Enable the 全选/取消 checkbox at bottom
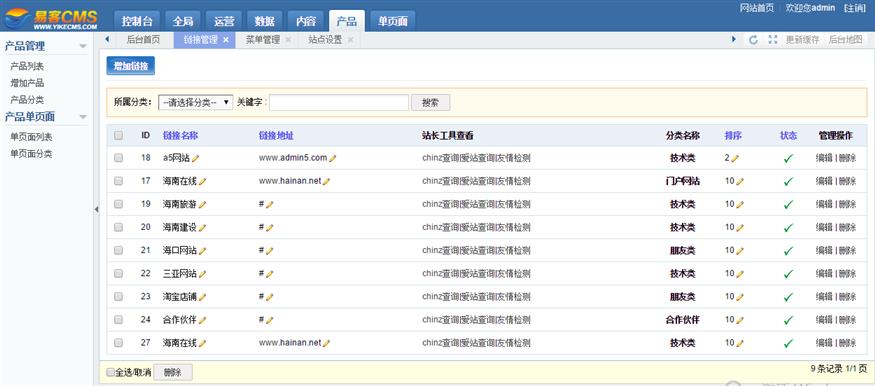Viewport: 875px width, 386px height. (x=110, y=372)
